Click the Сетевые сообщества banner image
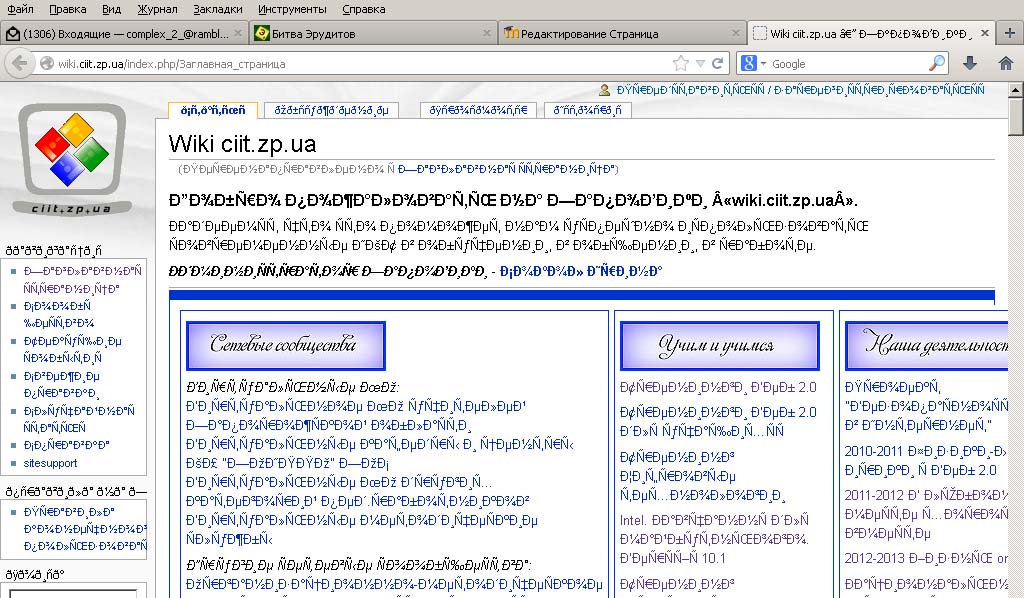1024x598 pixels. [x=285, y=345]
